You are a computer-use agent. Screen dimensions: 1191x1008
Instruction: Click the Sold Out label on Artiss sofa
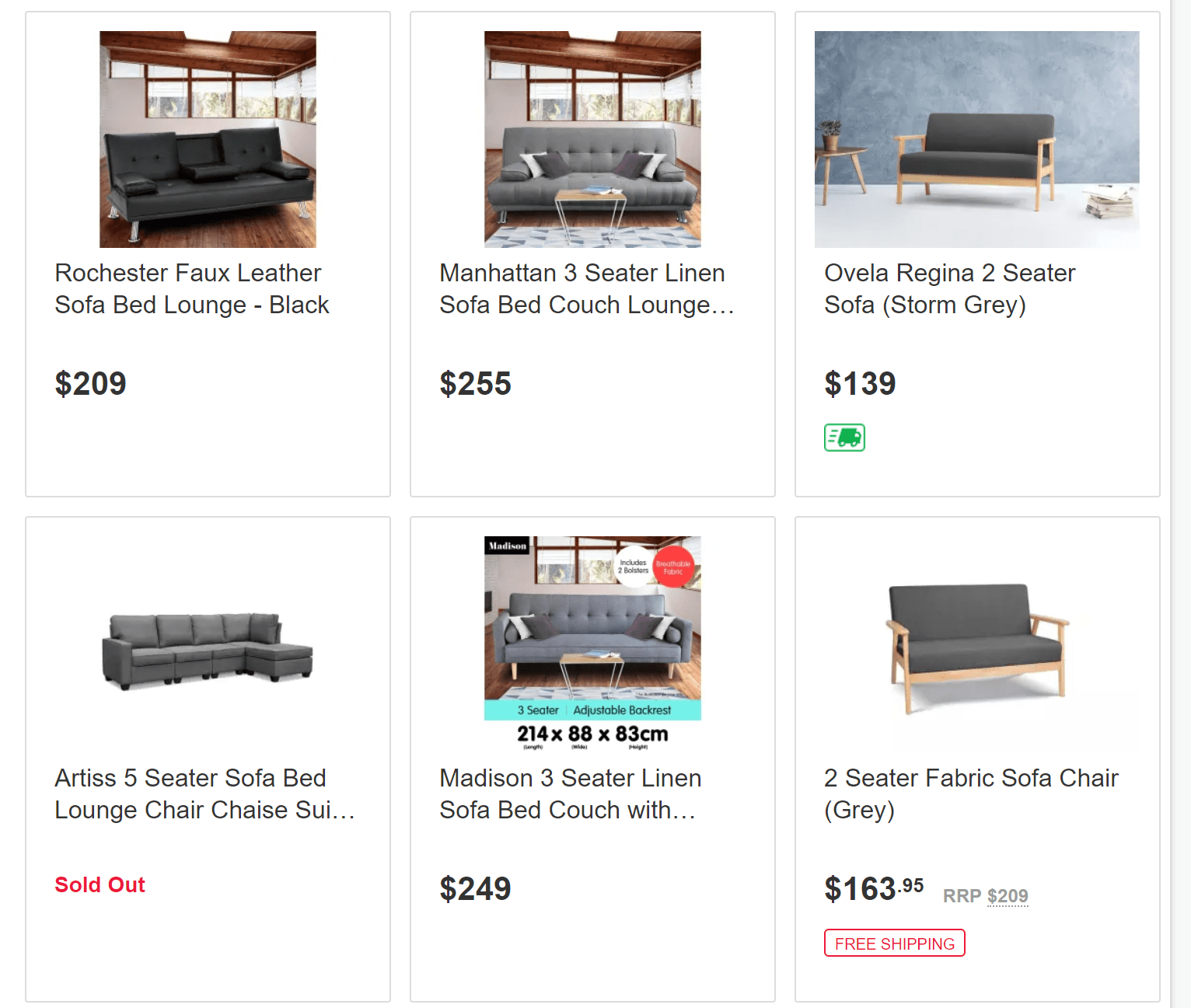[100, 885]
